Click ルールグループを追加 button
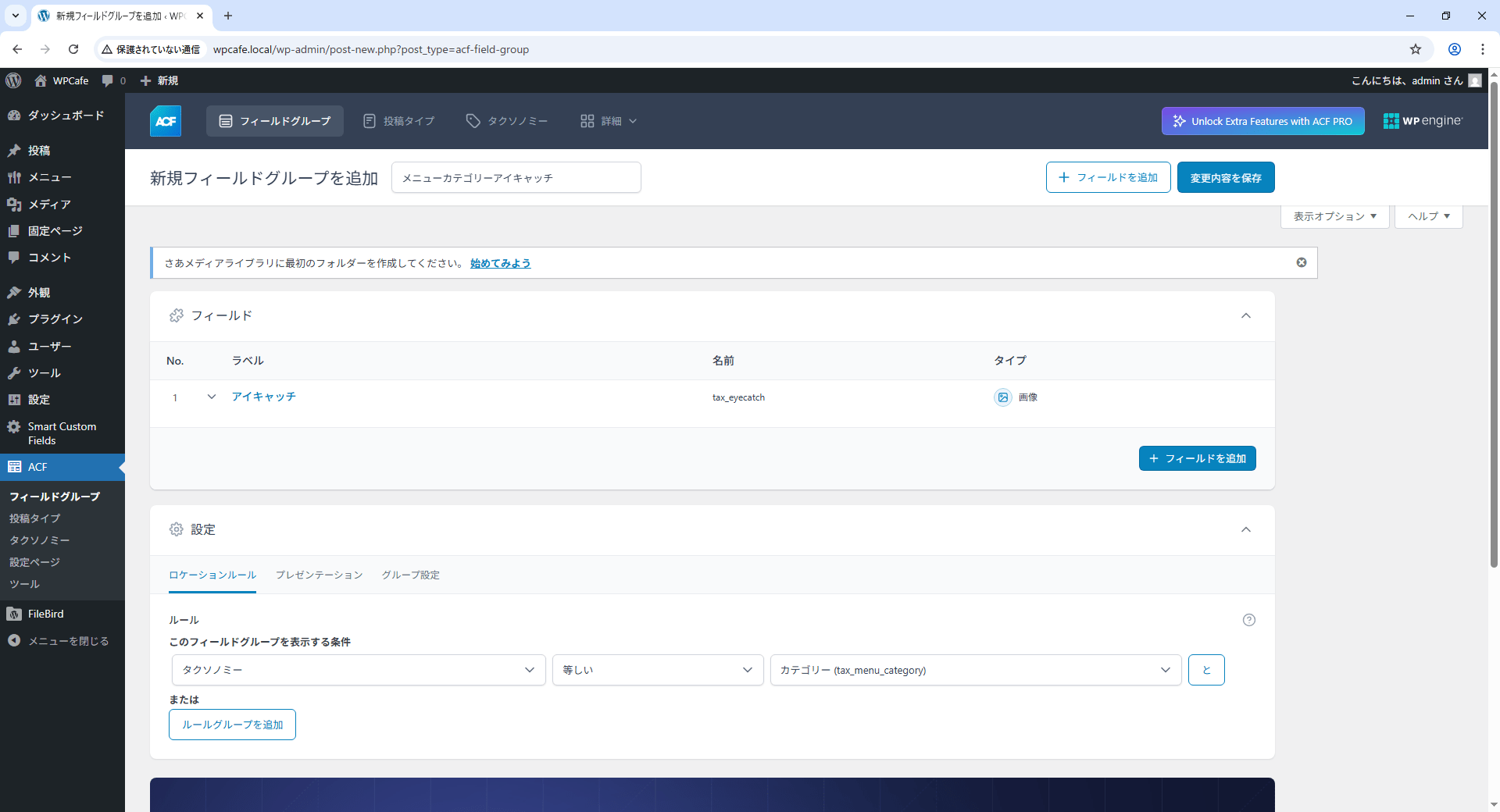This screenshot has height=812, width=1500. (x=232, y=725)
